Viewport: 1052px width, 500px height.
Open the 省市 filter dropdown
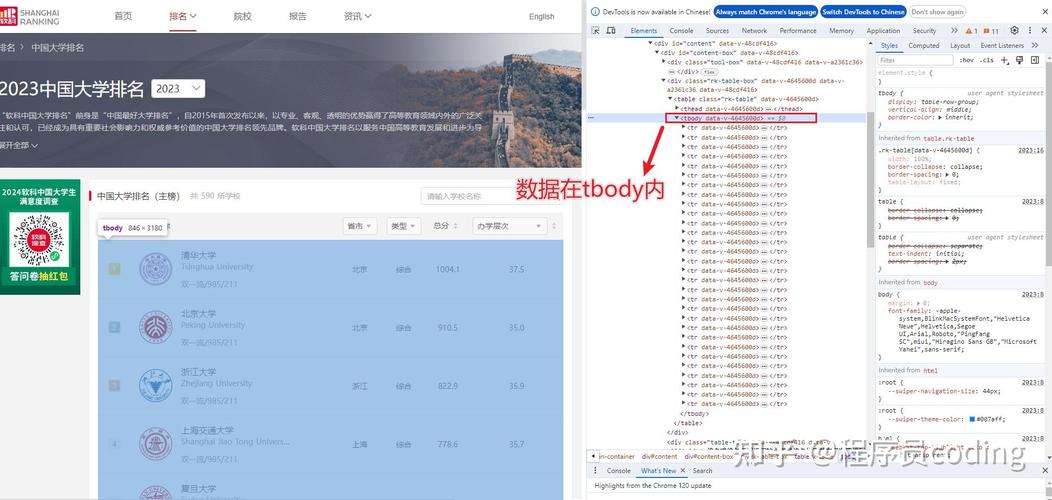(360, 226)
